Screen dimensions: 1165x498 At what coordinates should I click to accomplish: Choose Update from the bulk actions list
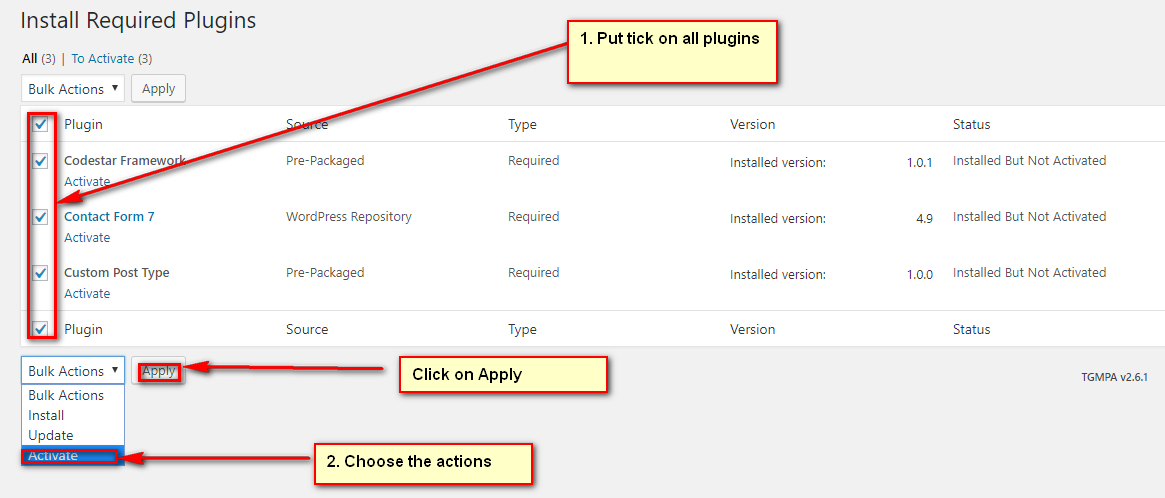73,435
